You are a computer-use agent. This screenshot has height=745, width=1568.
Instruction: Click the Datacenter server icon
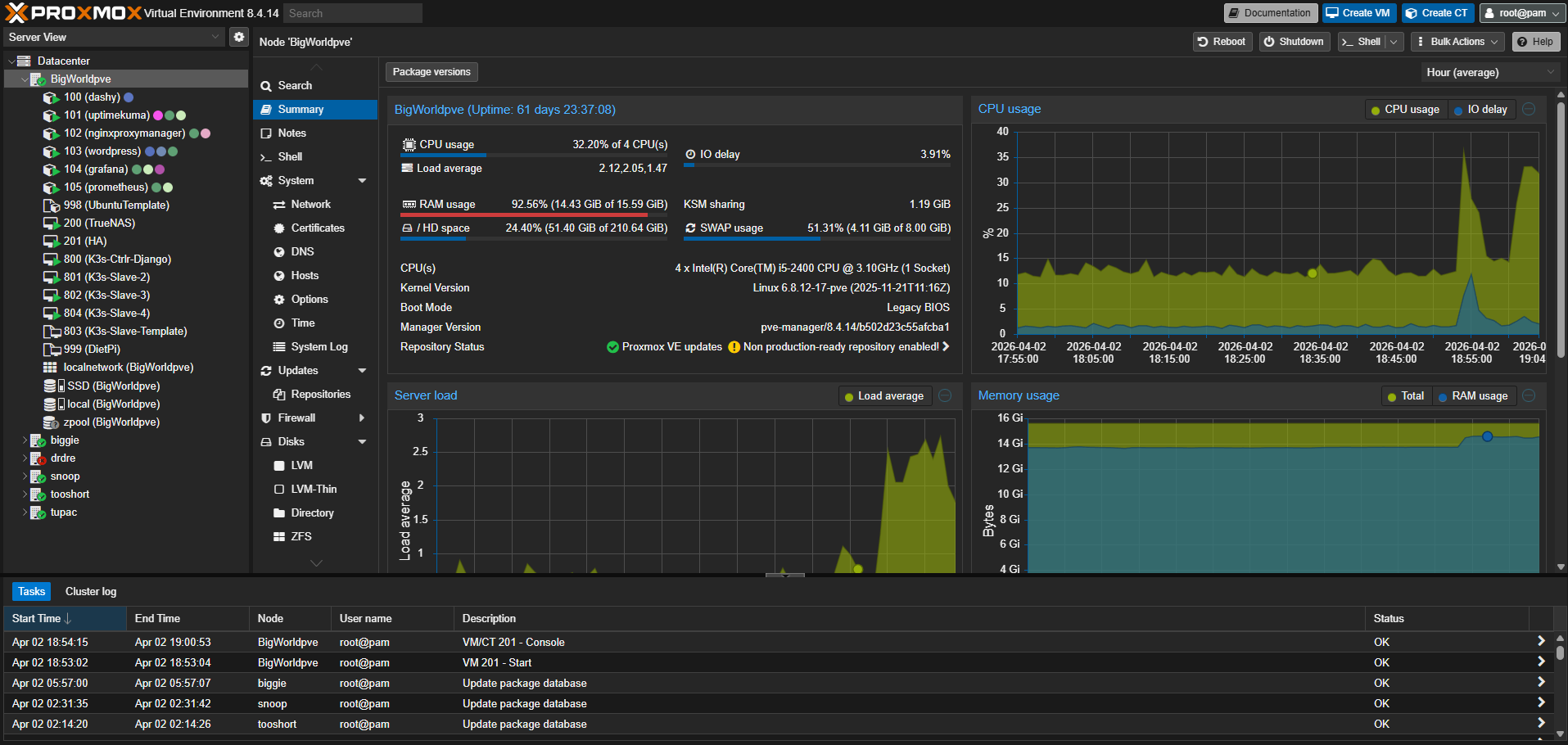tap(24, 61)
